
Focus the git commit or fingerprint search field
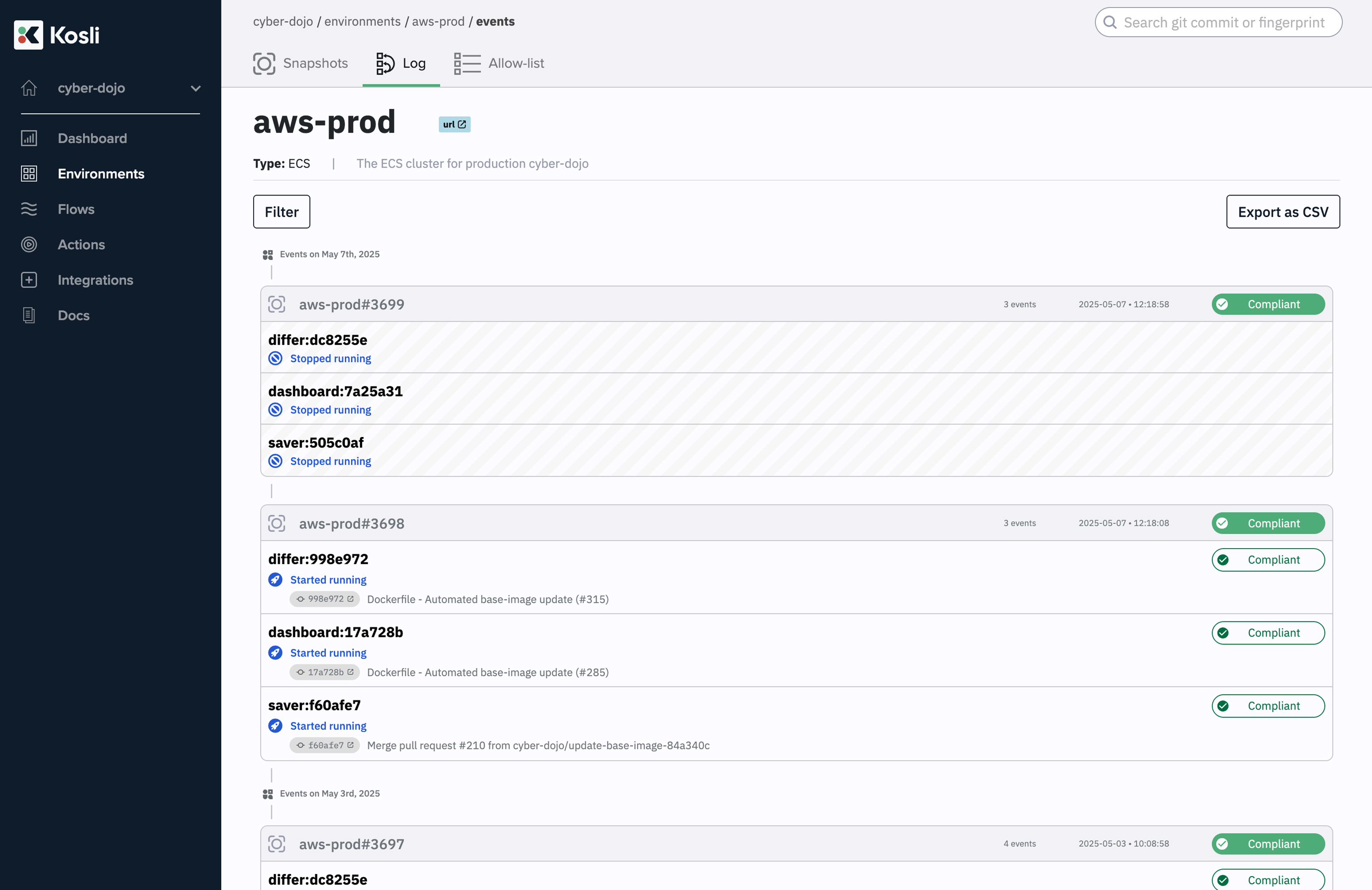point(1218,23)
